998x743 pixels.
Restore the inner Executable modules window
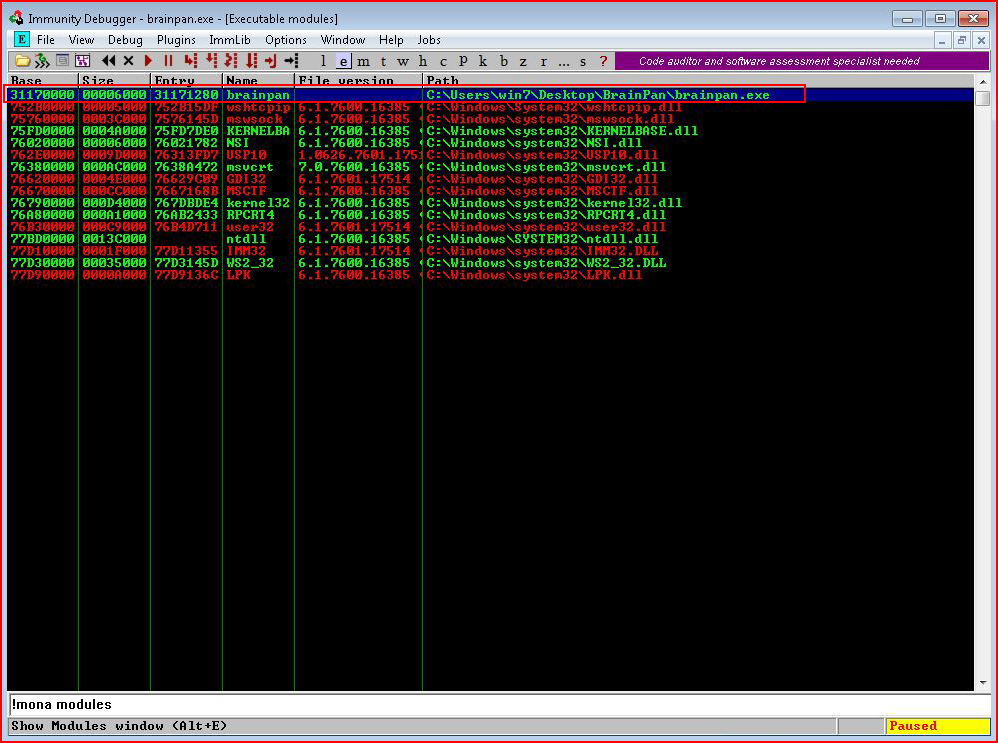click(962, 40)
